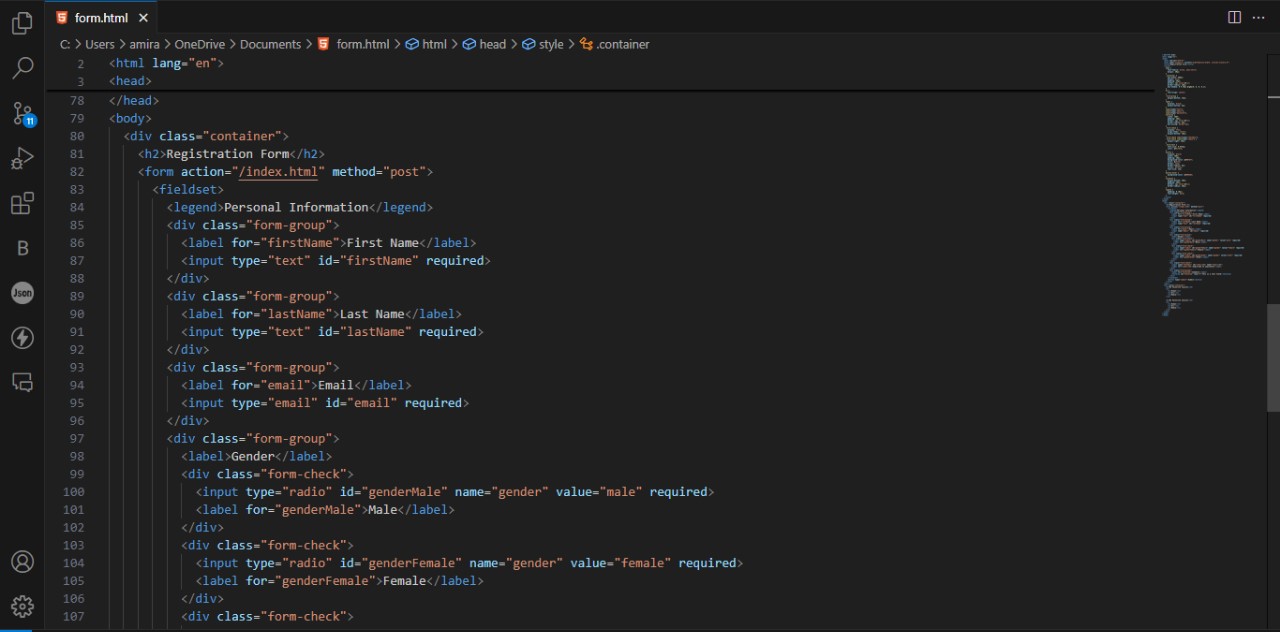Click 'First Name' label text in code
This screenshot has width=1280, height=632.
tap(382, 243)
